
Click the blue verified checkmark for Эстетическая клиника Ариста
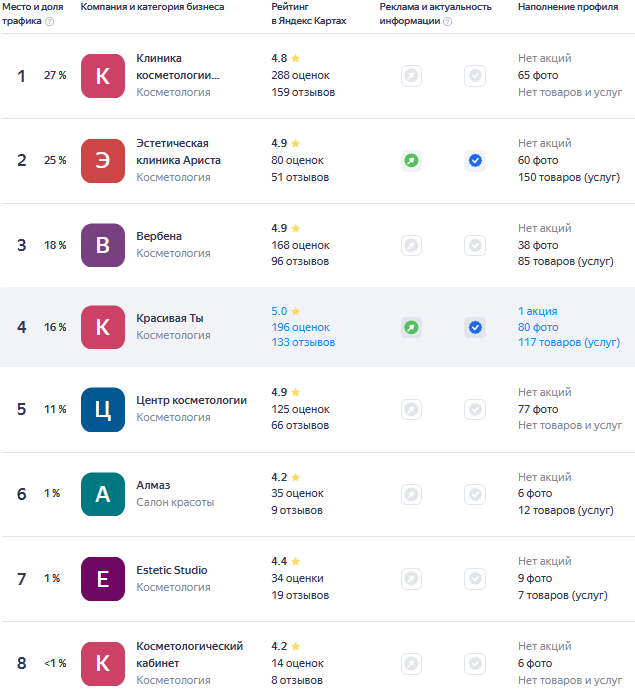475,160
